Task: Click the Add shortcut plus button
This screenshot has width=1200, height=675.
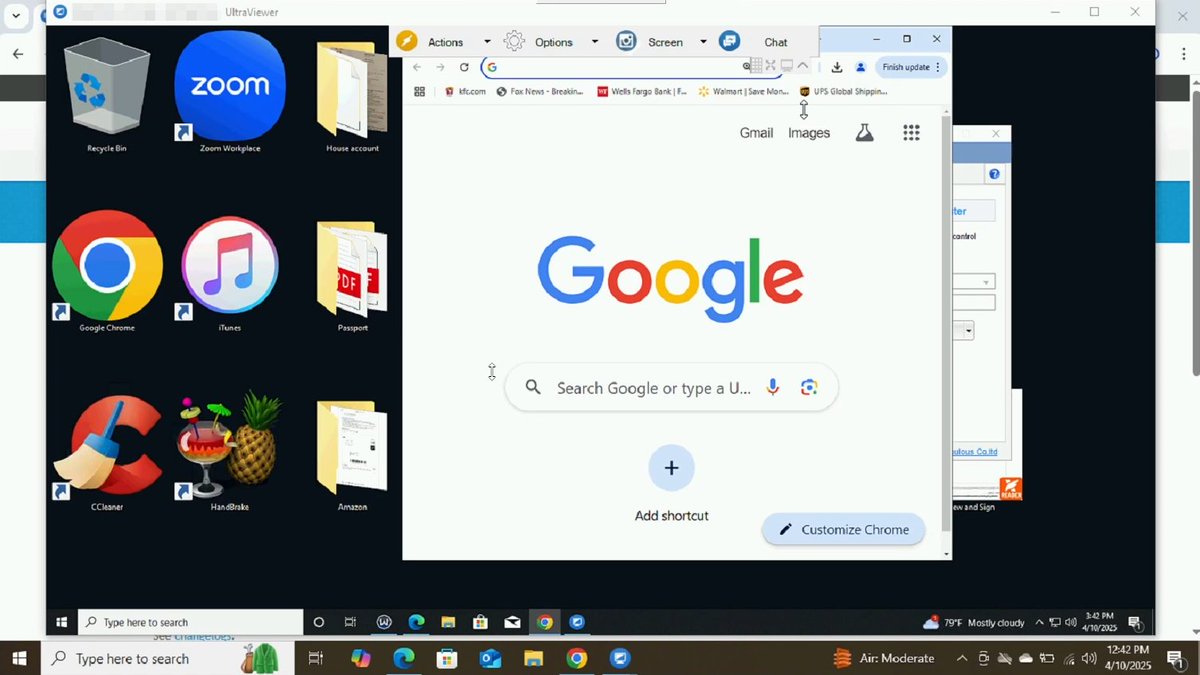Action: (671, 468)
